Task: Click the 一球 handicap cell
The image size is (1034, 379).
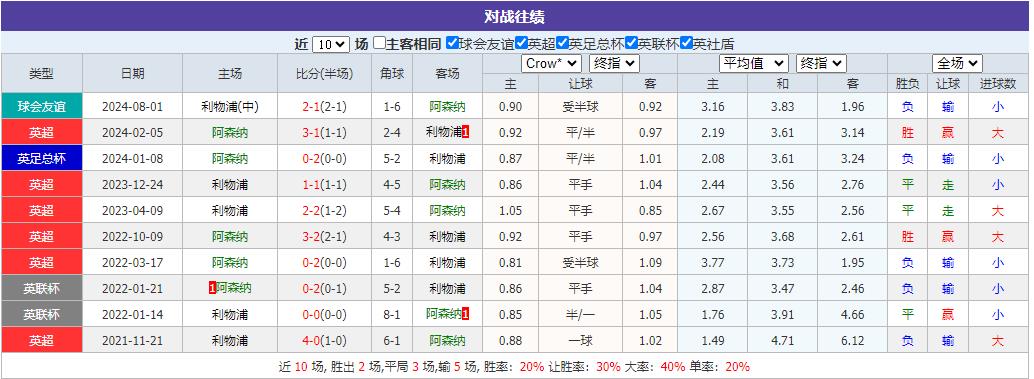Action: point(580,341)
